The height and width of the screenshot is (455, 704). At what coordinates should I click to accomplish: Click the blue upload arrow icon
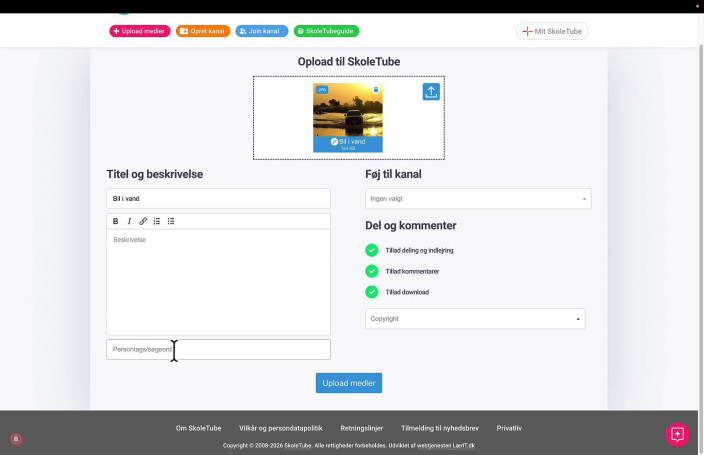(x=431, y=92)
